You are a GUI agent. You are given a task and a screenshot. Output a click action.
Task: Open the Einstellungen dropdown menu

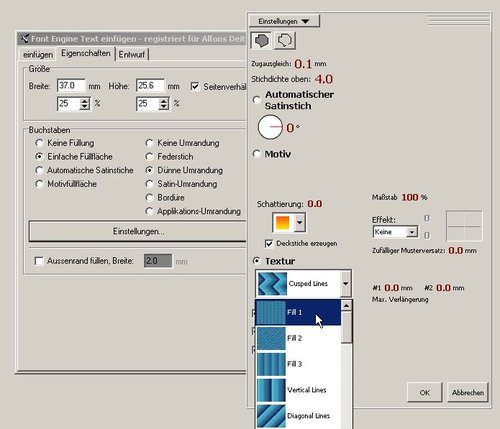[x=284, y=21]
